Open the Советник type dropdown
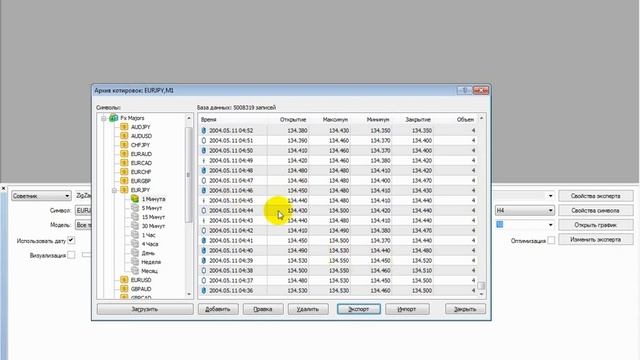The height and width of the screenshot is (360, 640). coord(41,196)
